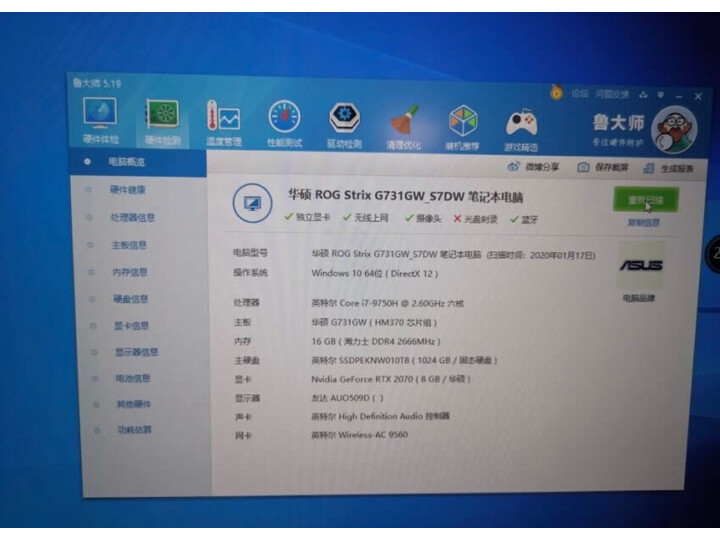Click the Wireless-AC 9560 network card value
The height and width of the screenshot is (540, 720).
tap(360, 435)
